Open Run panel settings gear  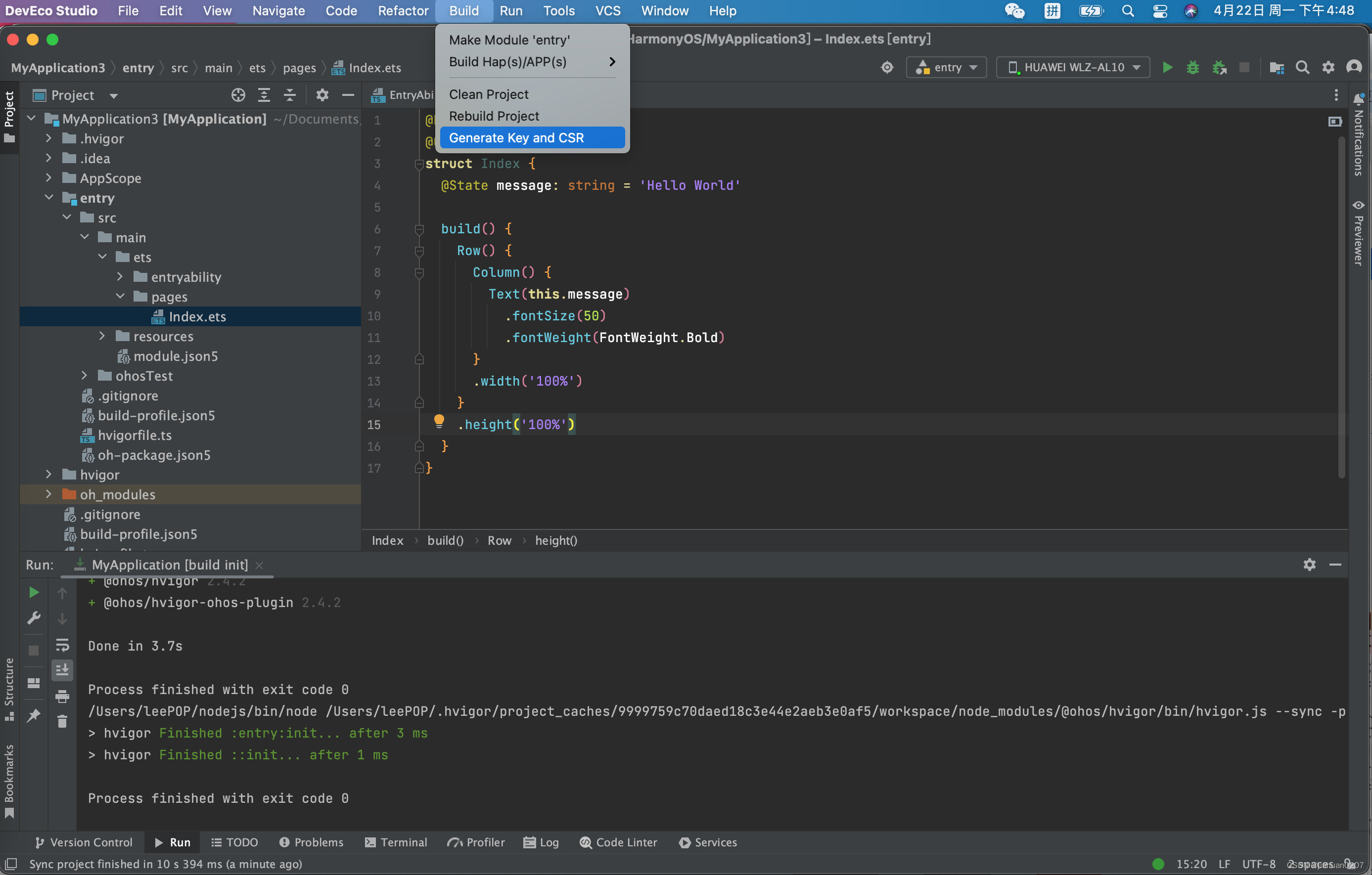click(x=1309, y=565)
